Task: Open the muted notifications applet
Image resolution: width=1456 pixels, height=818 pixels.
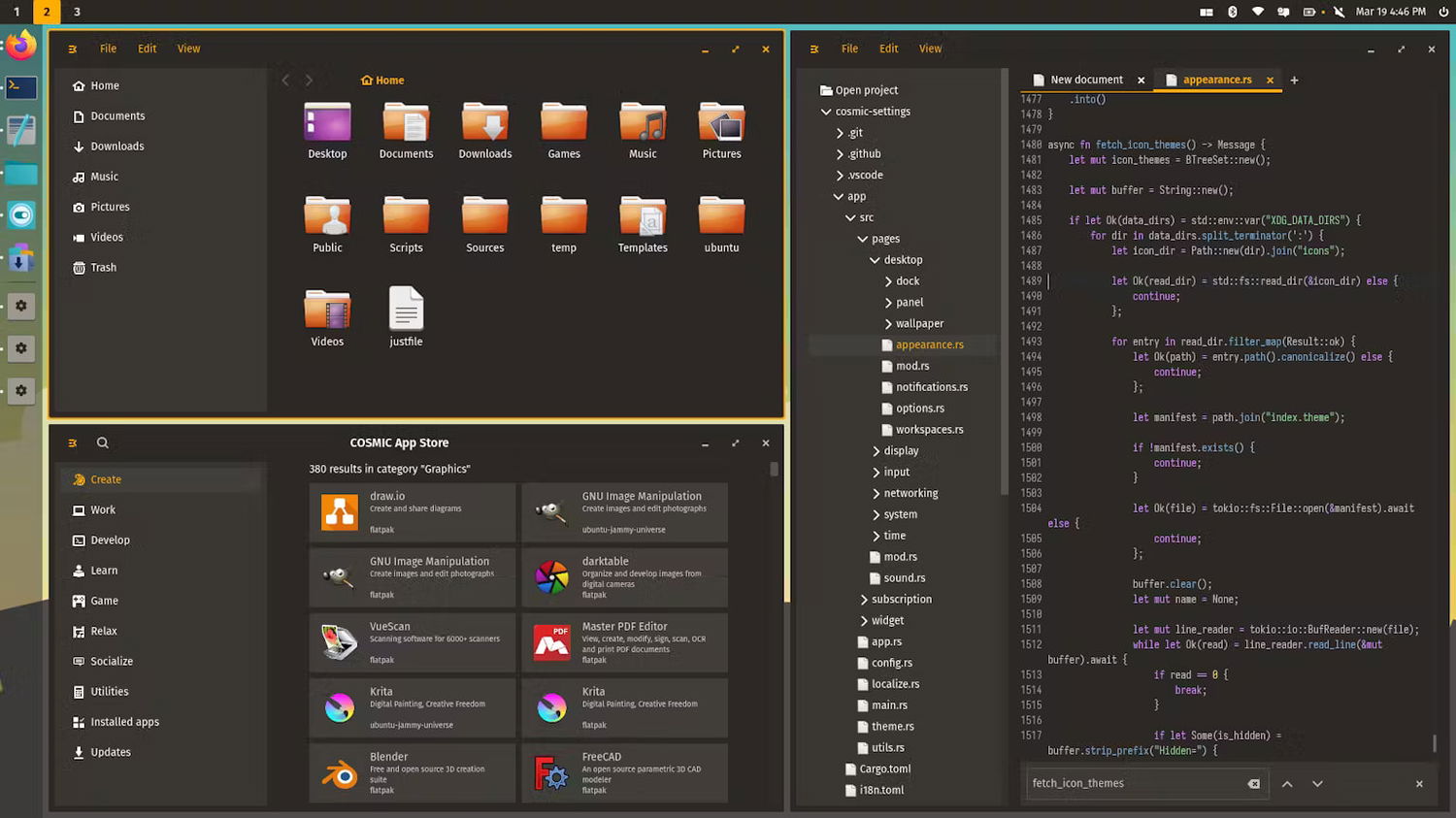Action: 1340,12
